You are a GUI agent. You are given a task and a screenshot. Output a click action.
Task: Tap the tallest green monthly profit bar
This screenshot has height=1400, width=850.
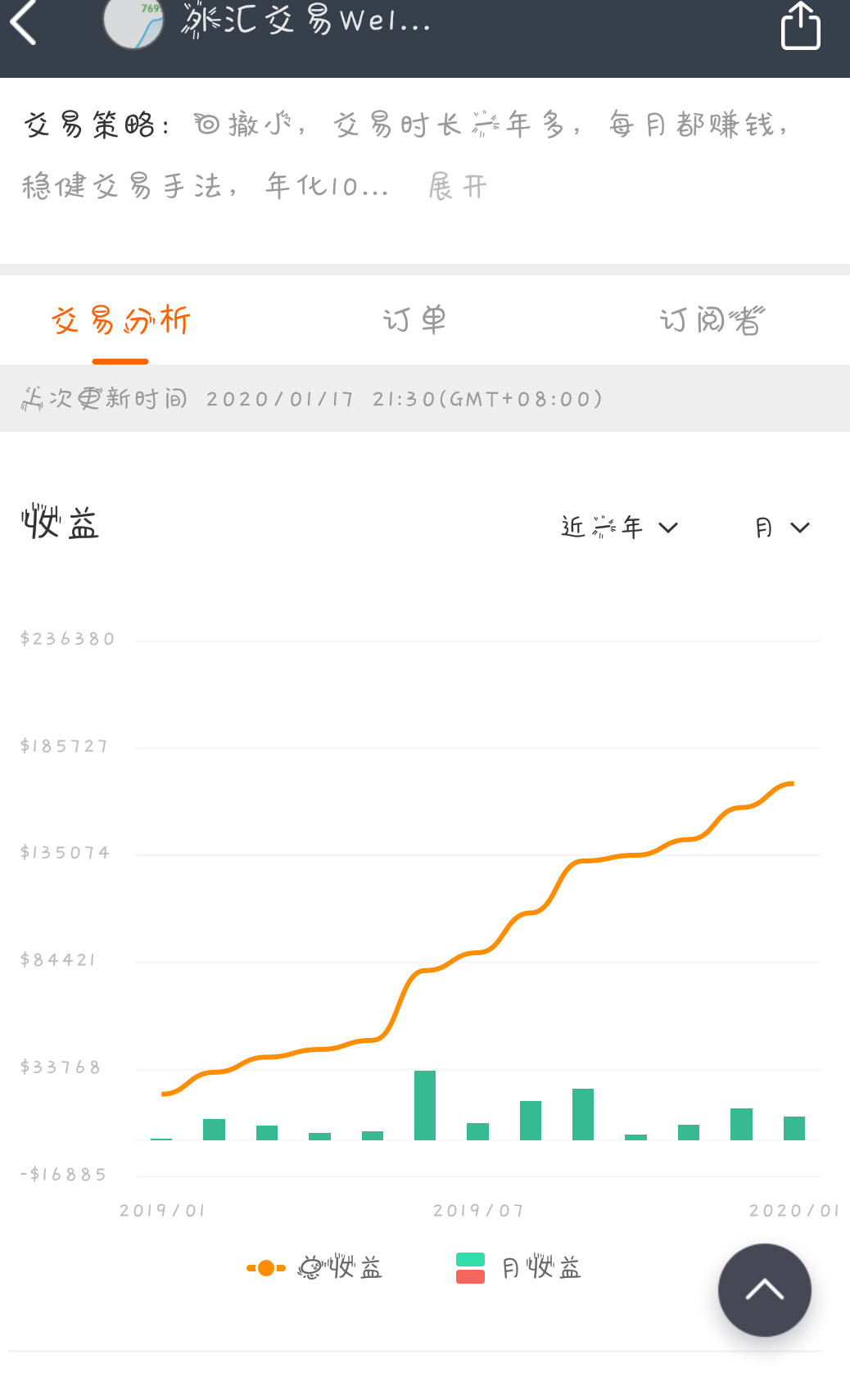pyautogui.click(x=425, y=1104)
